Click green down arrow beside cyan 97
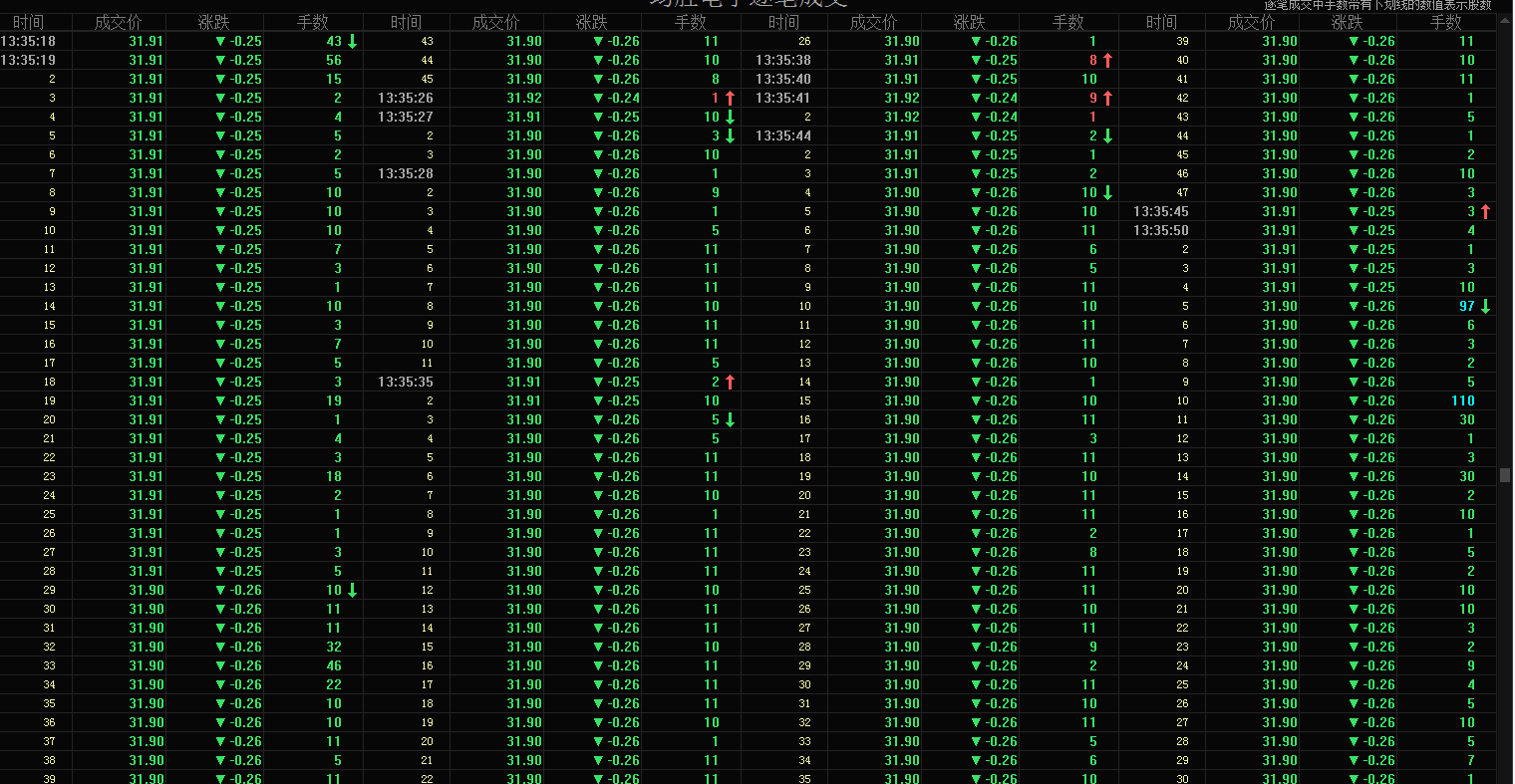 [1485, 307]
